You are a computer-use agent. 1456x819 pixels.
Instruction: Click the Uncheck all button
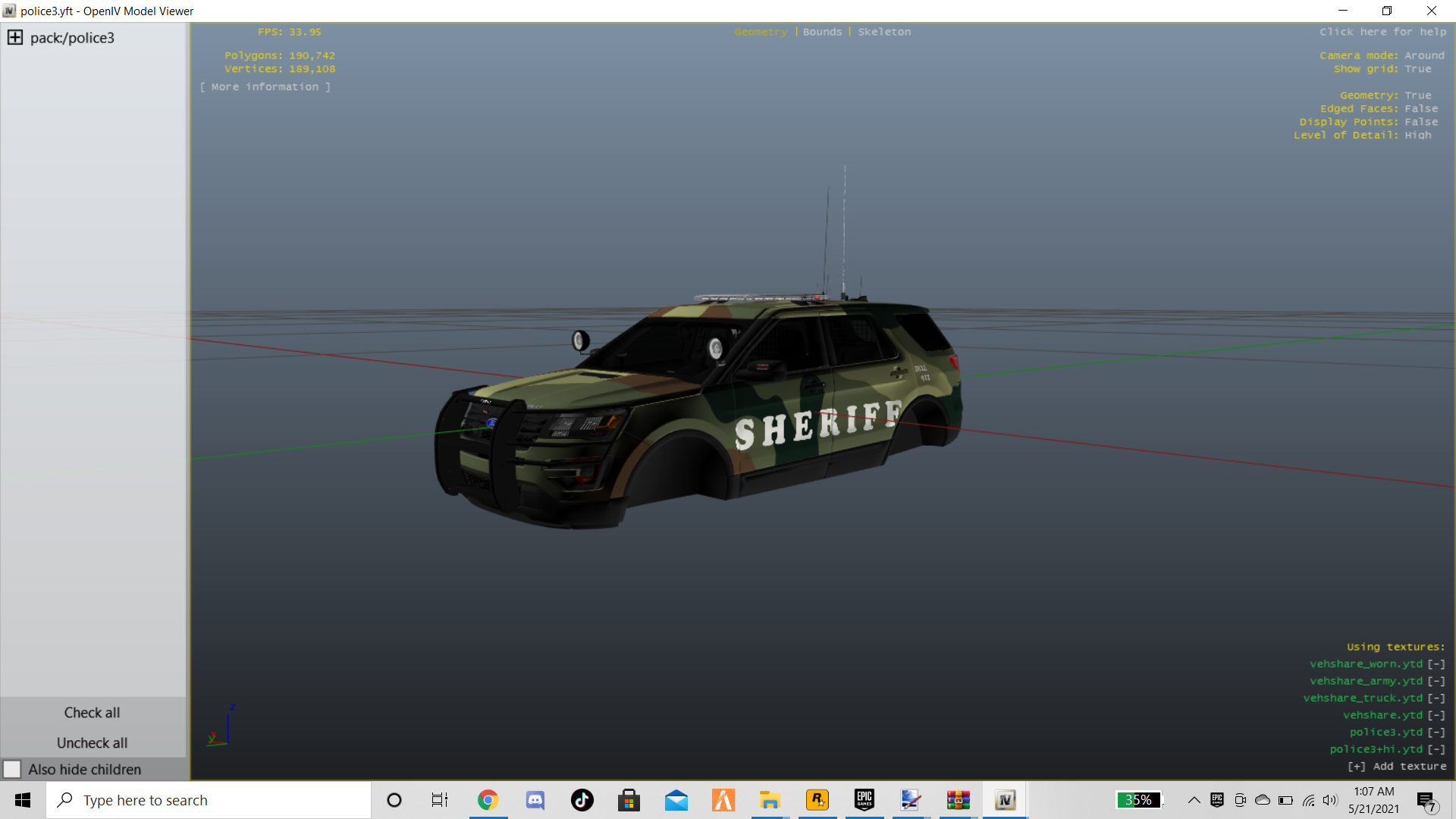[92, 743]
